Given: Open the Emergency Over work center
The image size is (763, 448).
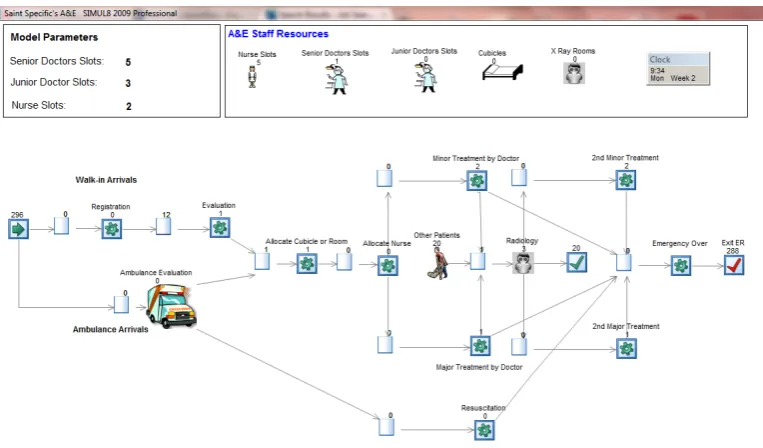Looking at the screenshot, I should pyautogui.click(x=681, y=266).
